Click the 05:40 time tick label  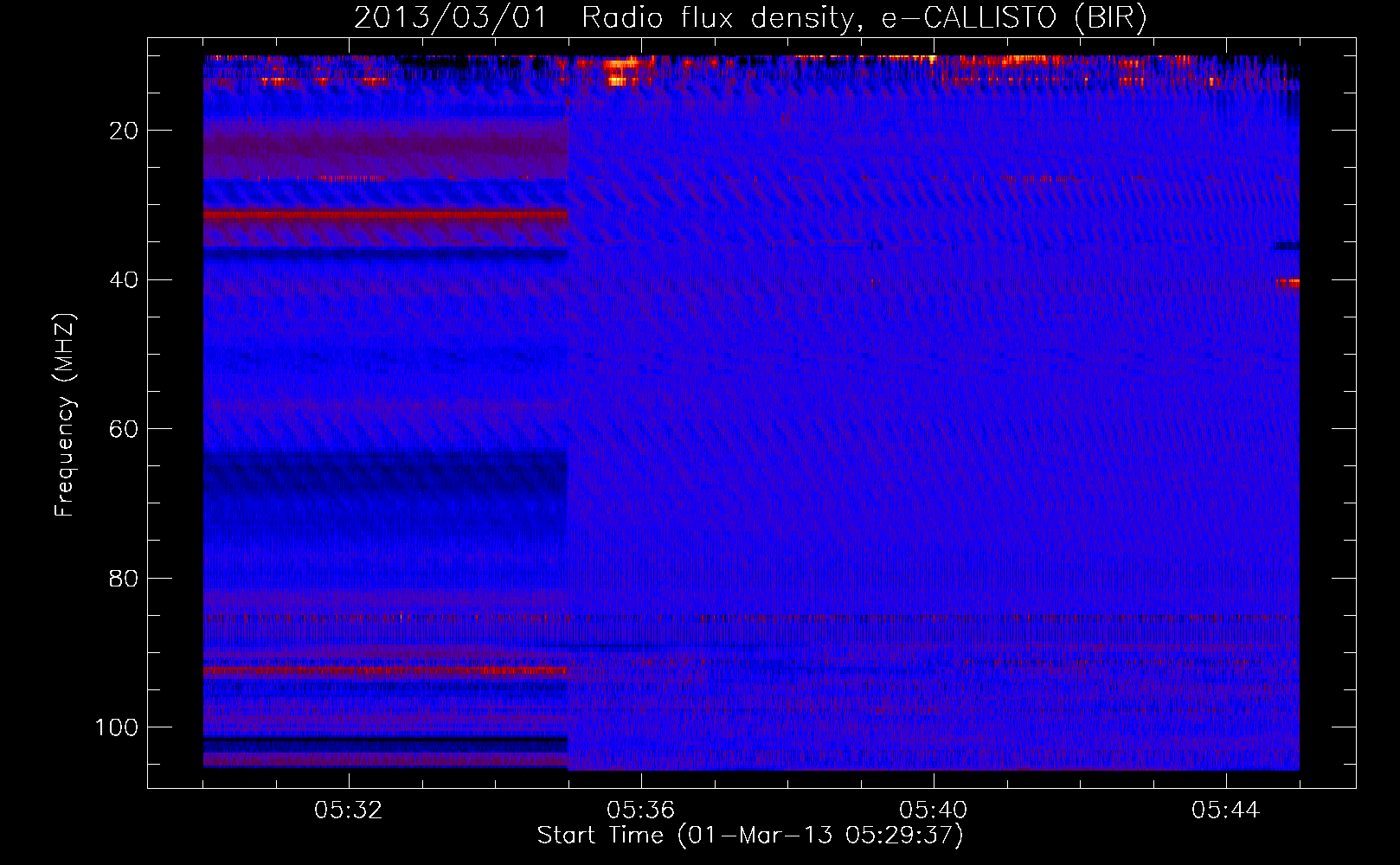point(933,811)
